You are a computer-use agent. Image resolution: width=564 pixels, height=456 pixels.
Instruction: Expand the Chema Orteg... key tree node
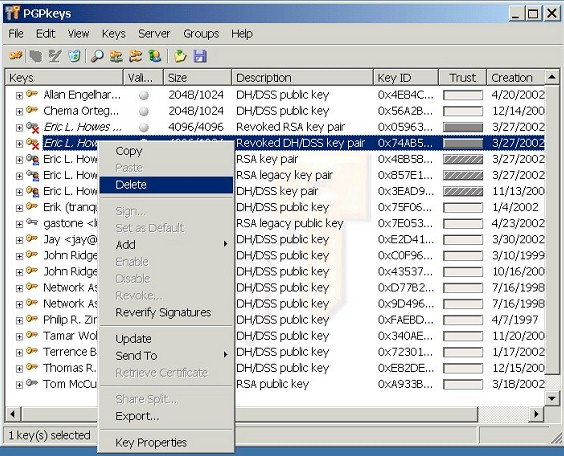coord(19,111)
